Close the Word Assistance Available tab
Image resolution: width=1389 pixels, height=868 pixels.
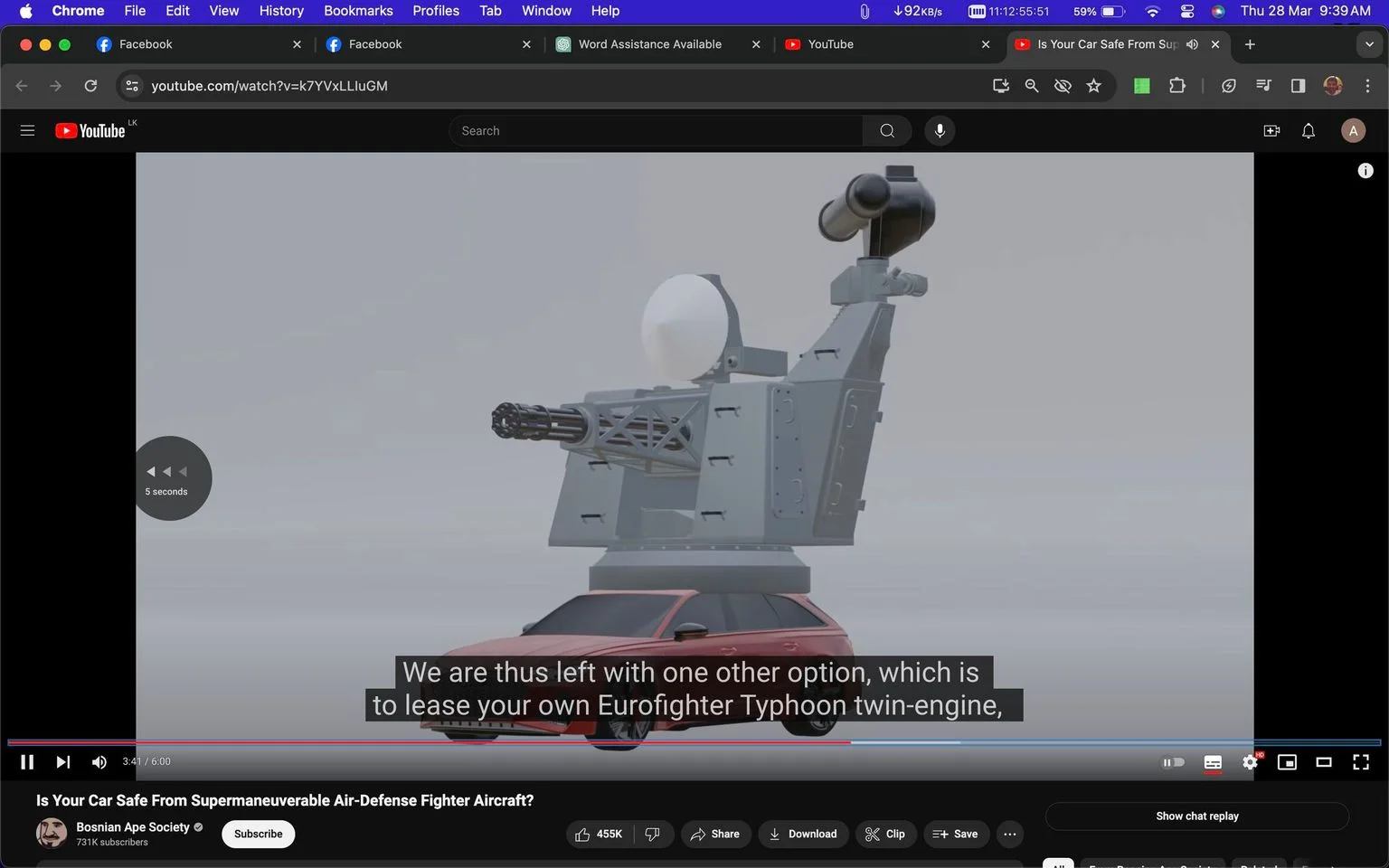tap(756, 44)
